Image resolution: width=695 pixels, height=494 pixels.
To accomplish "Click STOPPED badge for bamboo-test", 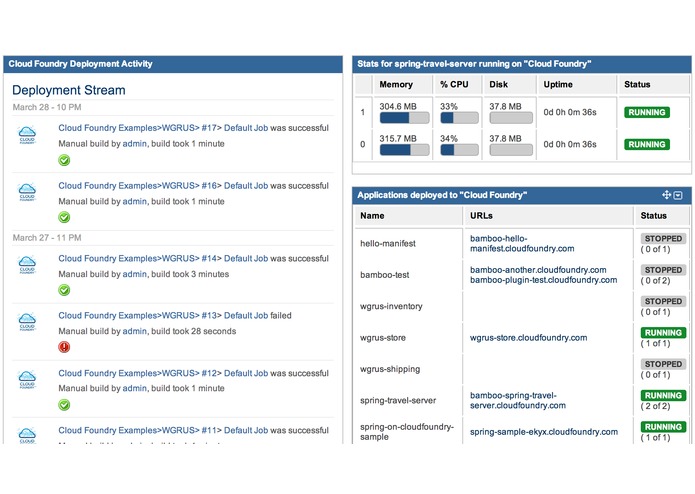I will click(x=663, y=270).
